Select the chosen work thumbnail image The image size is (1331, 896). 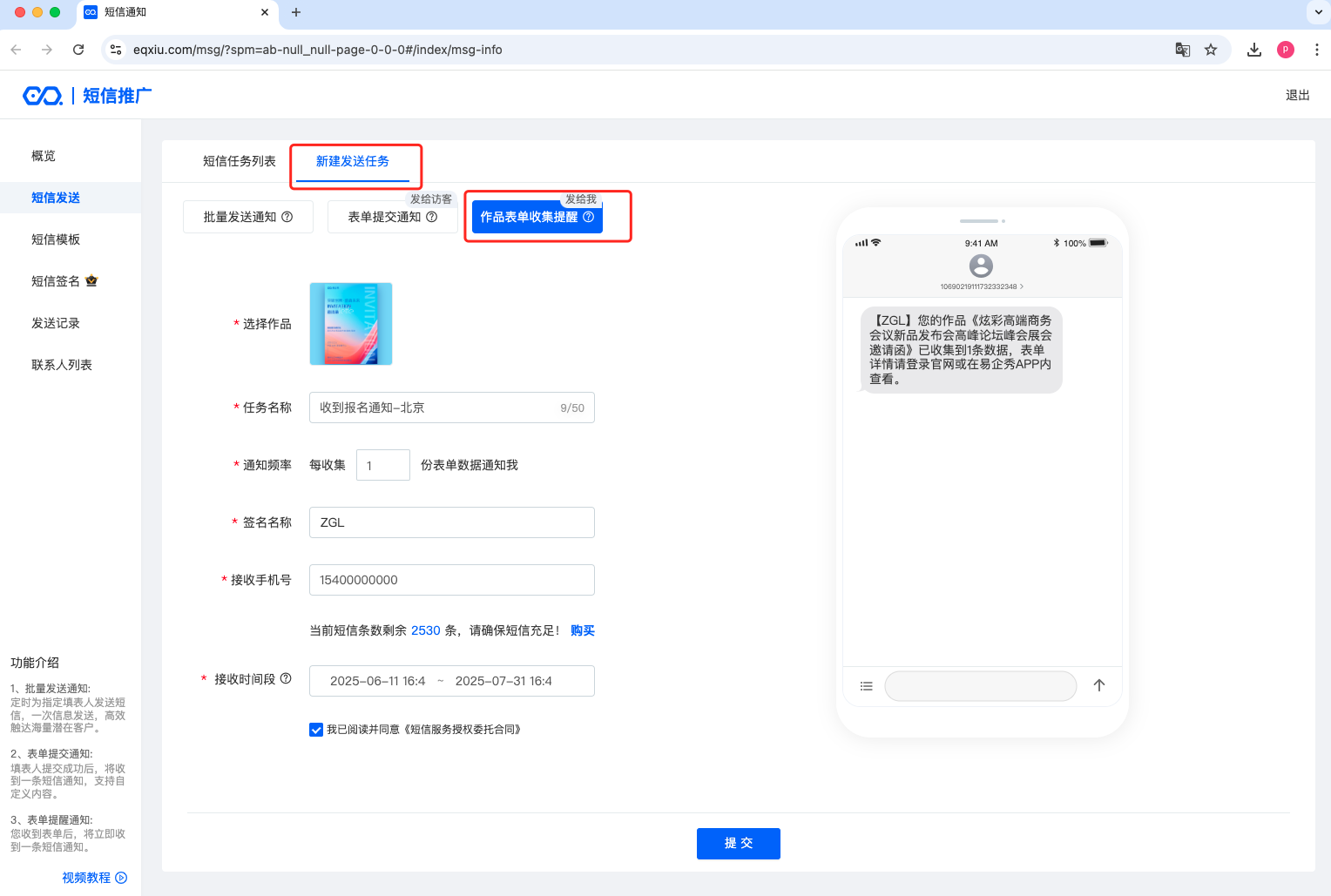pos(351,324)
